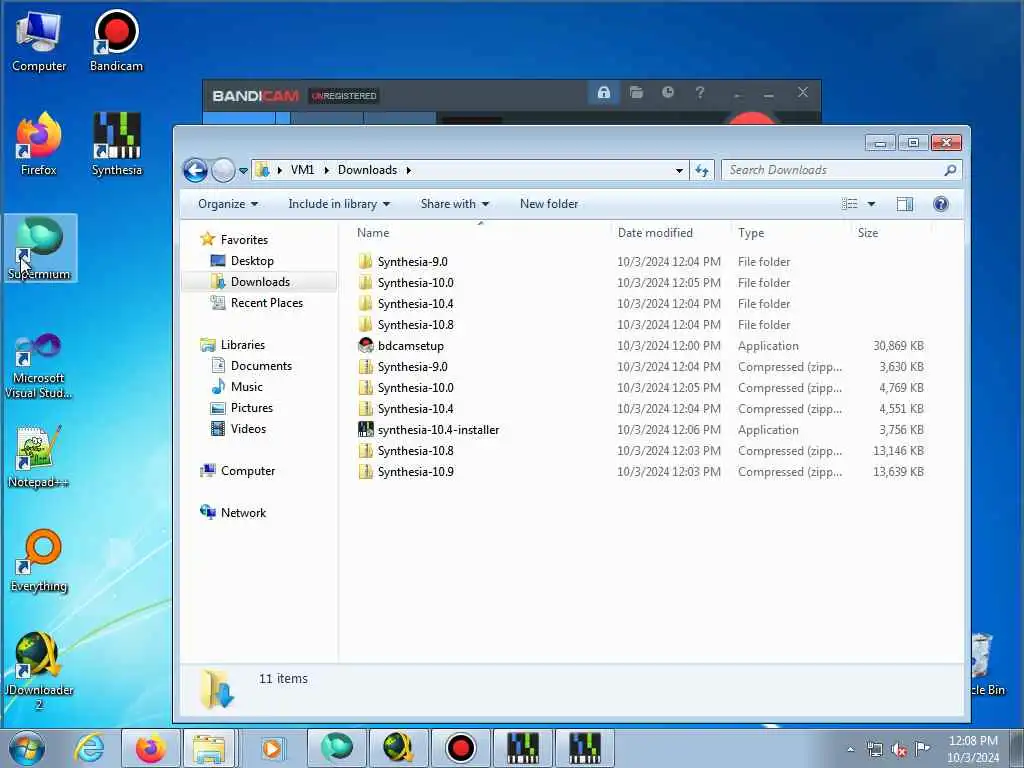Click the taskbar clock showing 12:08 PM
The width and height of the screenshot is (1024, 768).
973,749
